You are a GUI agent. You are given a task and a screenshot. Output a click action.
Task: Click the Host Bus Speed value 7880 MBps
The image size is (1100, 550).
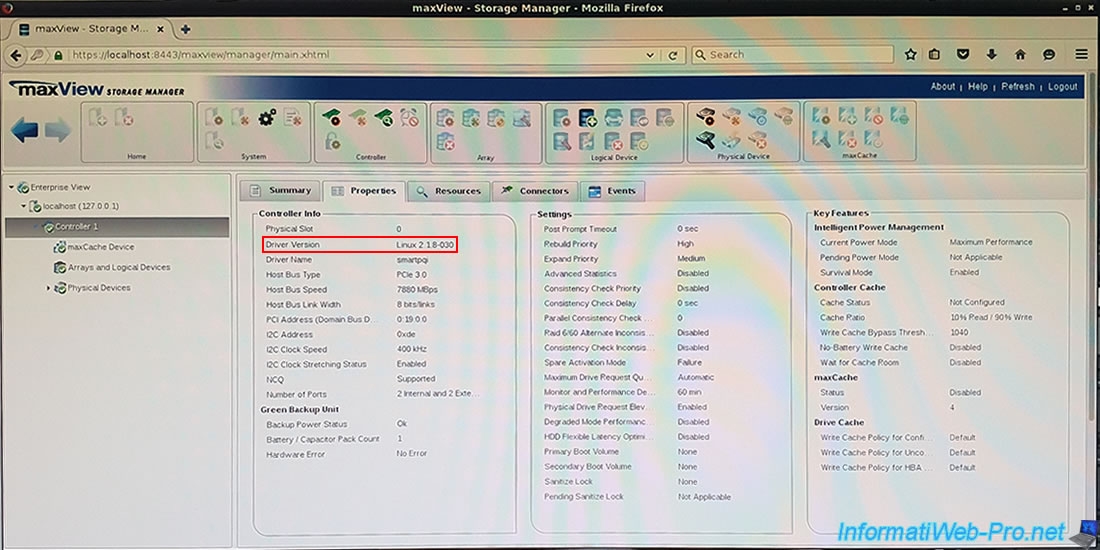click(x=417, y=289)
